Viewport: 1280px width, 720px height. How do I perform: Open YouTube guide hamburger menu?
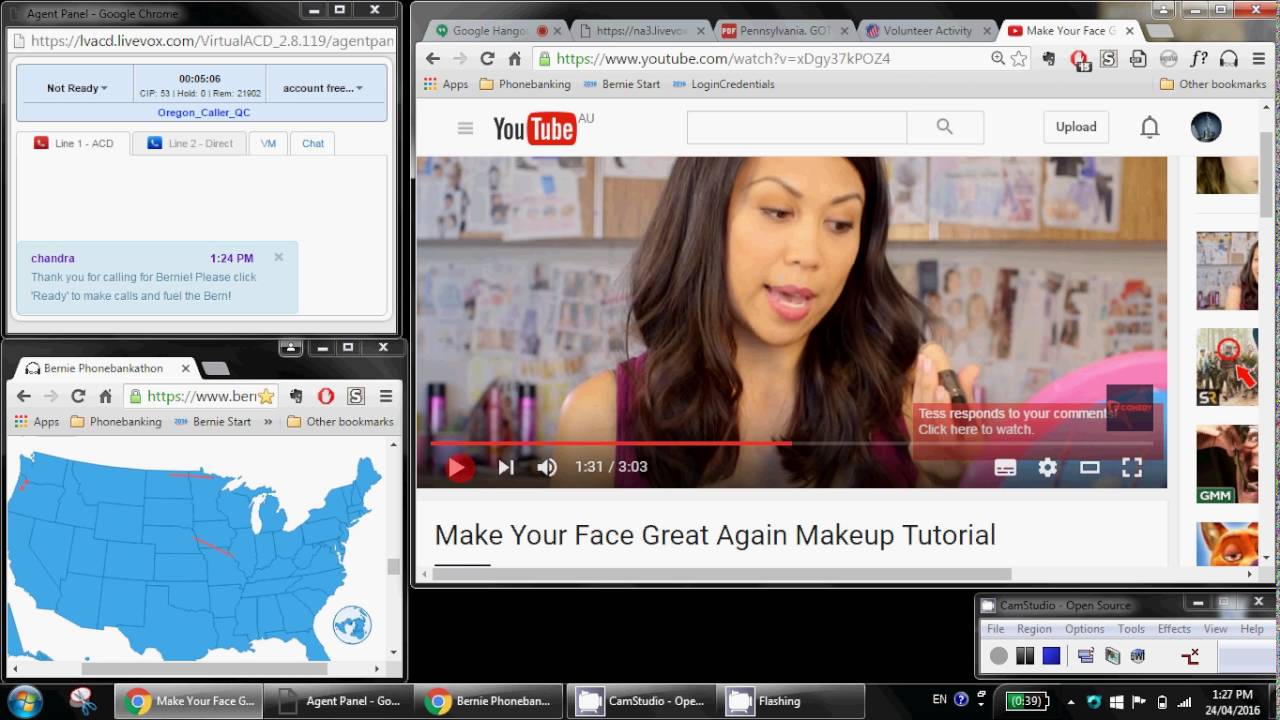click(x=465, y=128)
